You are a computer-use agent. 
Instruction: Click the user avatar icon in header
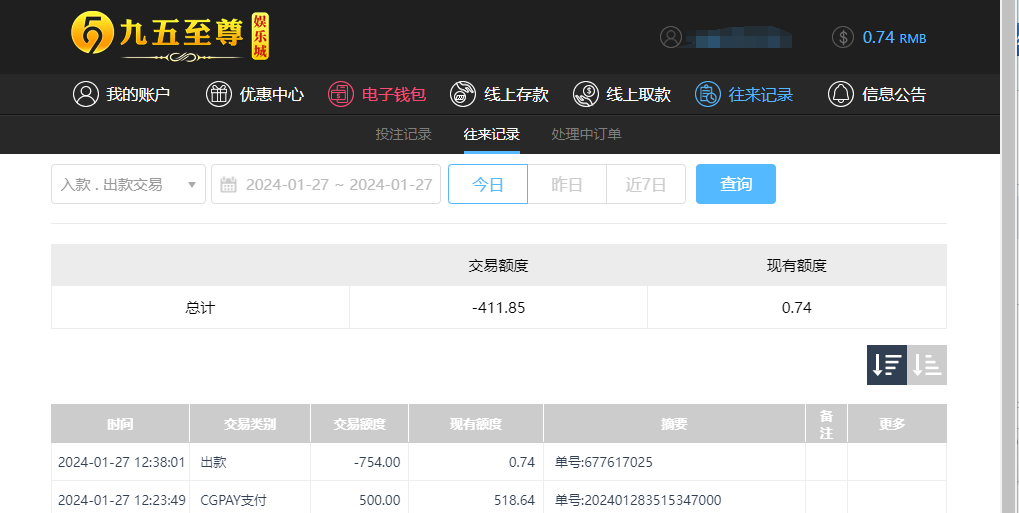pyautogui.click(x=671, y=37)
